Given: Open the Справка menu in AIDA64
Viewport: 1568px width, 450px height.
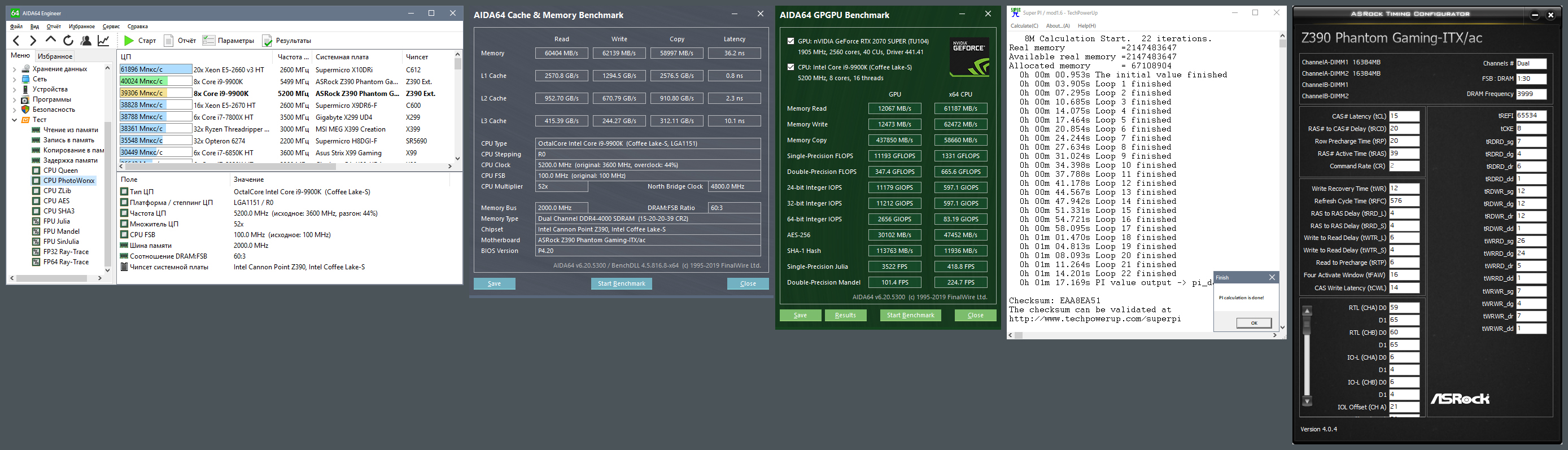Looking at the screenshot, I should point(138,27).
